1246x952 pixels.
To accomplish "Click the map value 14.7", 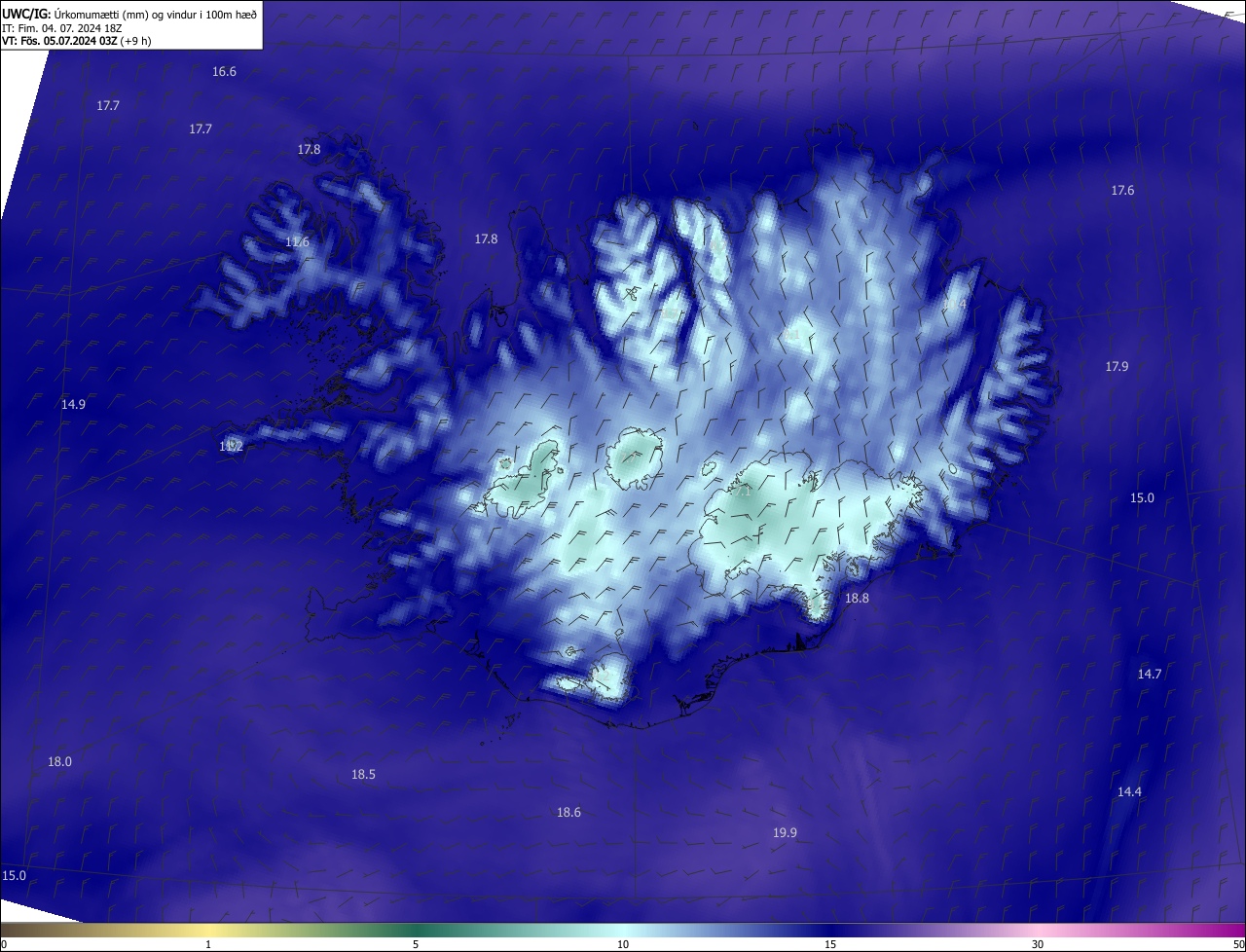I will pos(1150,674).
